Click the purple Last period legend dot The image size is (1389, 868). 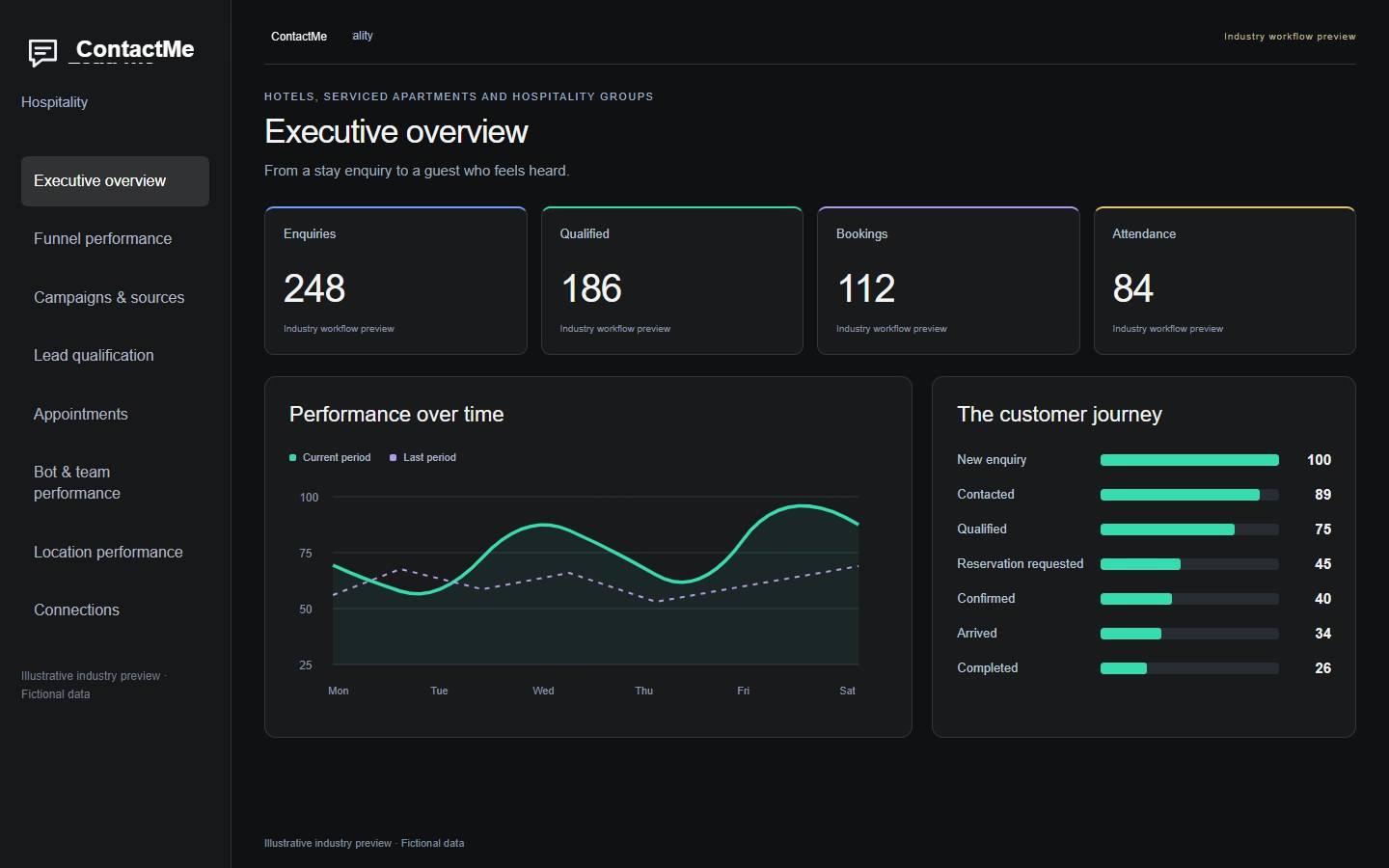[394, 458]
